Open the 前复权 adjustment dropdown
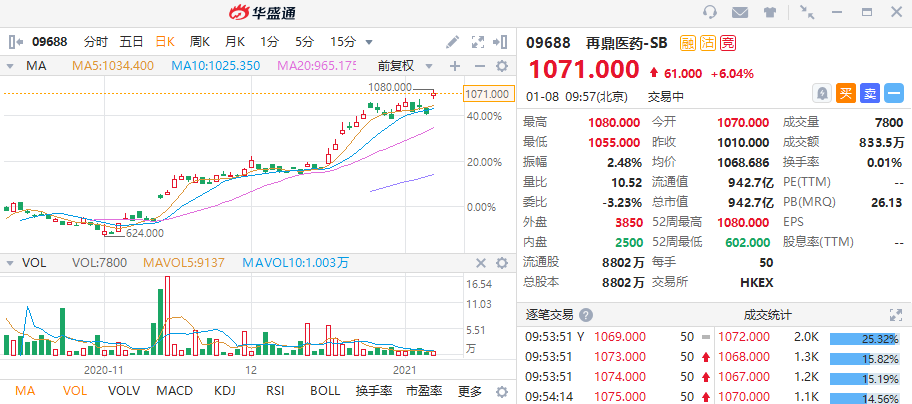The image size is (912, 404). [x=405, y=66]
